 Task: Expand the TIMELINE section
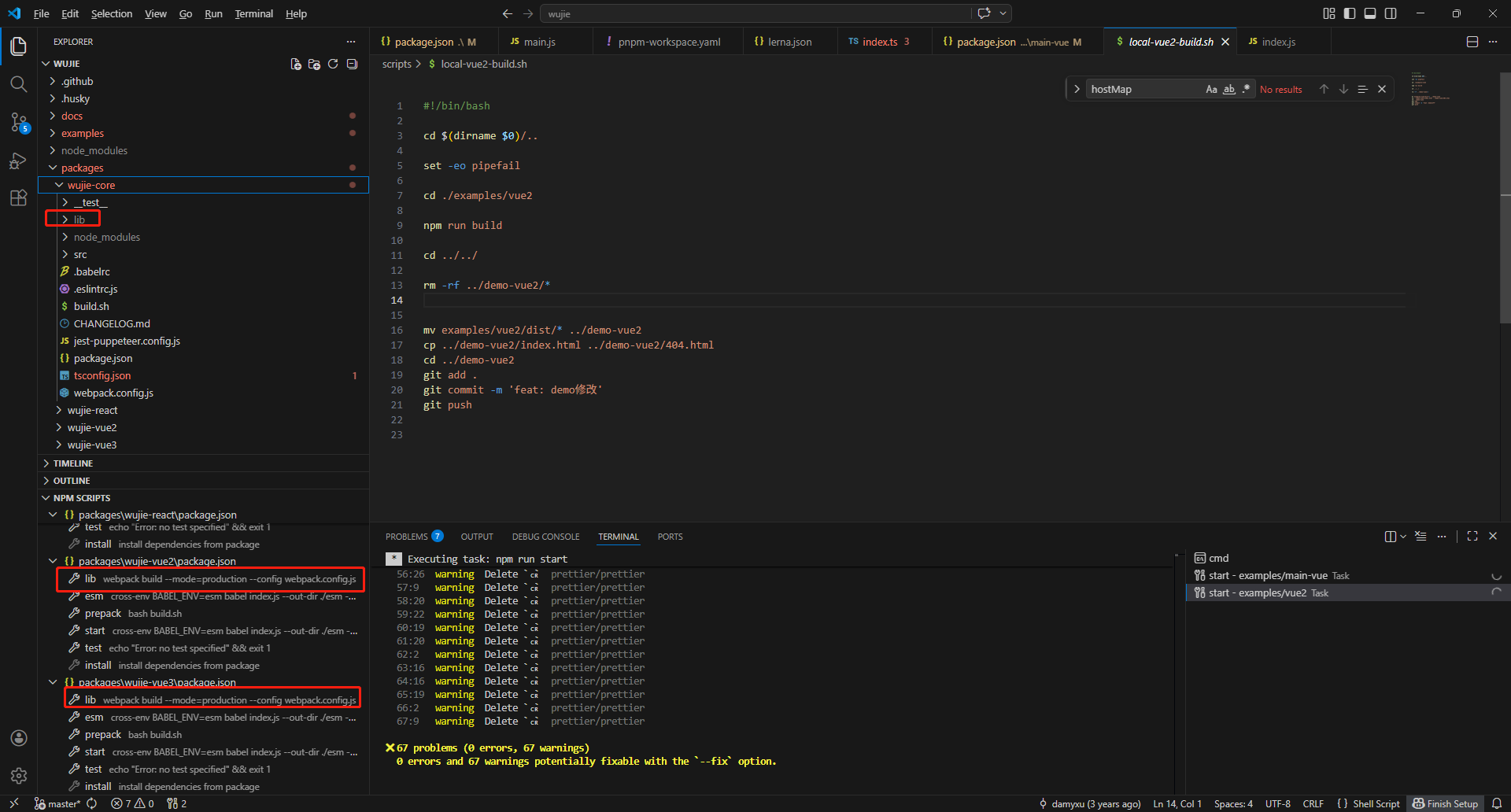pyautogui.click(x=203, y=463)
